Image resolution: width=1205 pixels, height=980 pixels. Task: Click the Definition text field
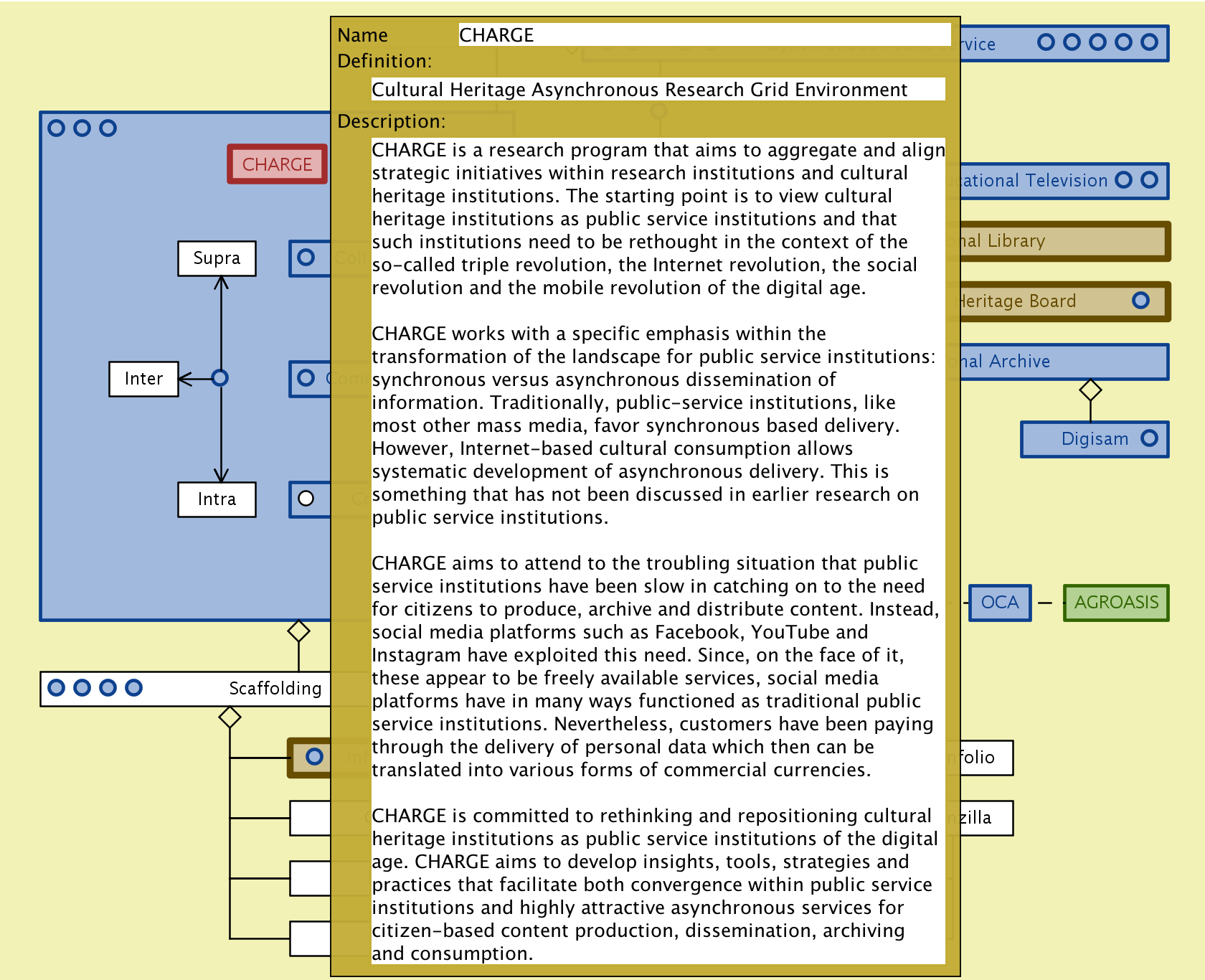tap(657, 90)
